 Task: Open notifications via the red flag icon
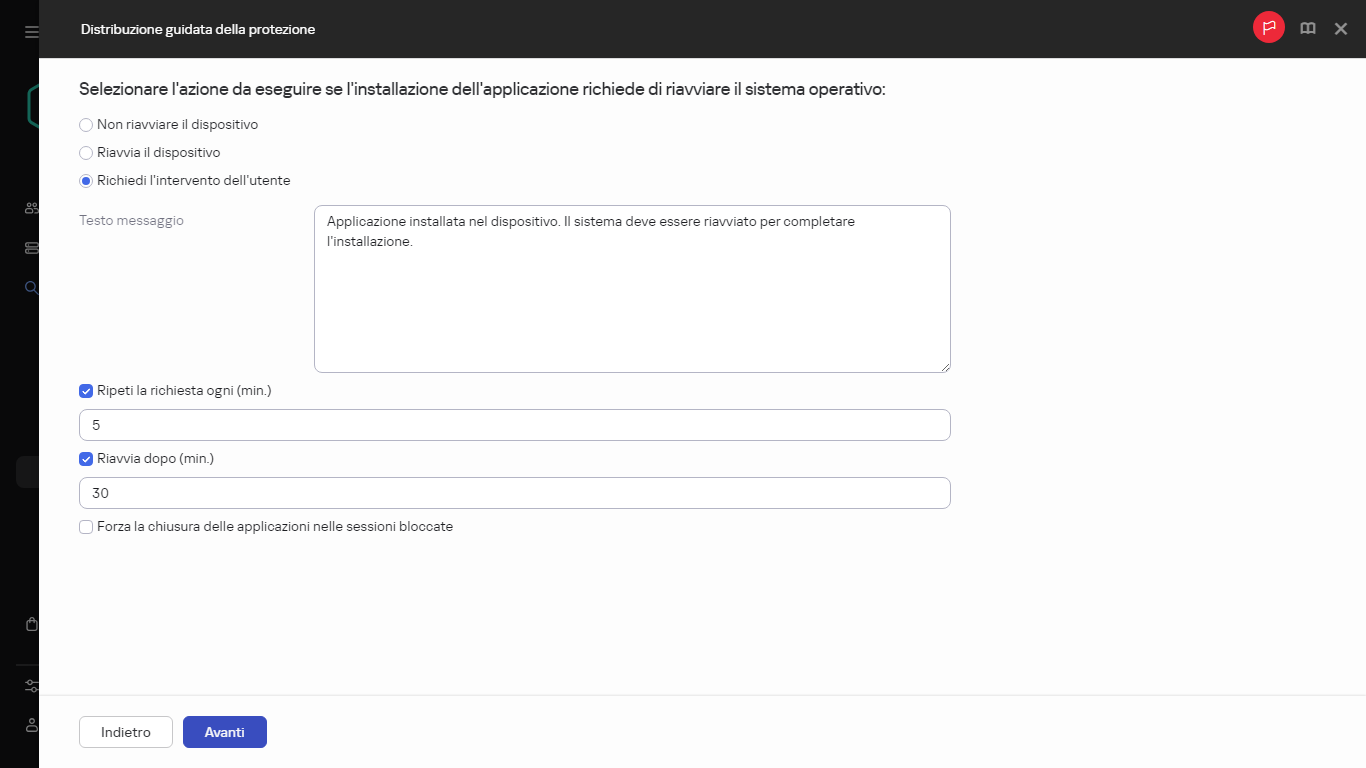[1268, 28]
